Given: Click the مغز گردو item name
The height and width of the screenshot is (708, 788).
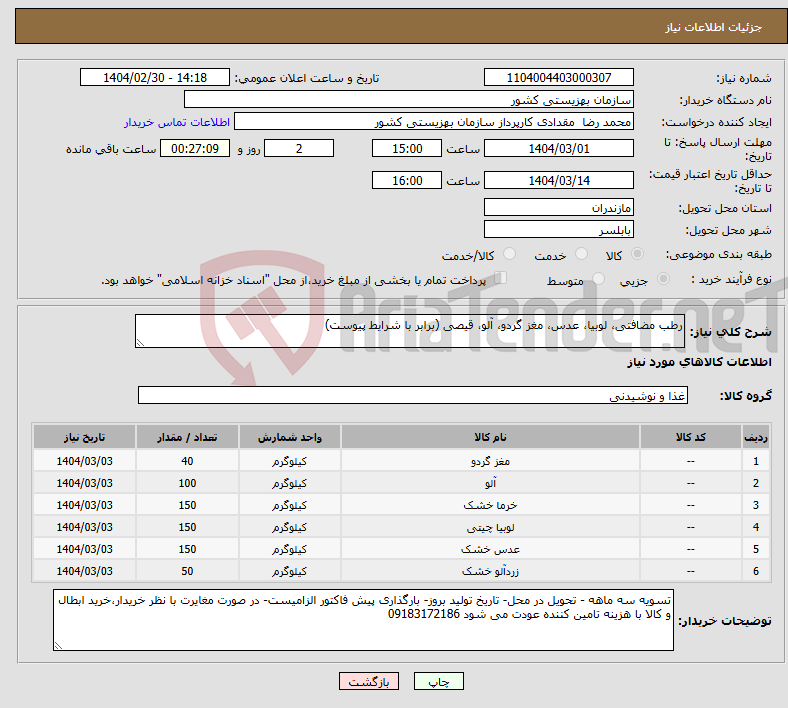Looking at the screenshot, I should pyautogui.click(x=490, y=461).
